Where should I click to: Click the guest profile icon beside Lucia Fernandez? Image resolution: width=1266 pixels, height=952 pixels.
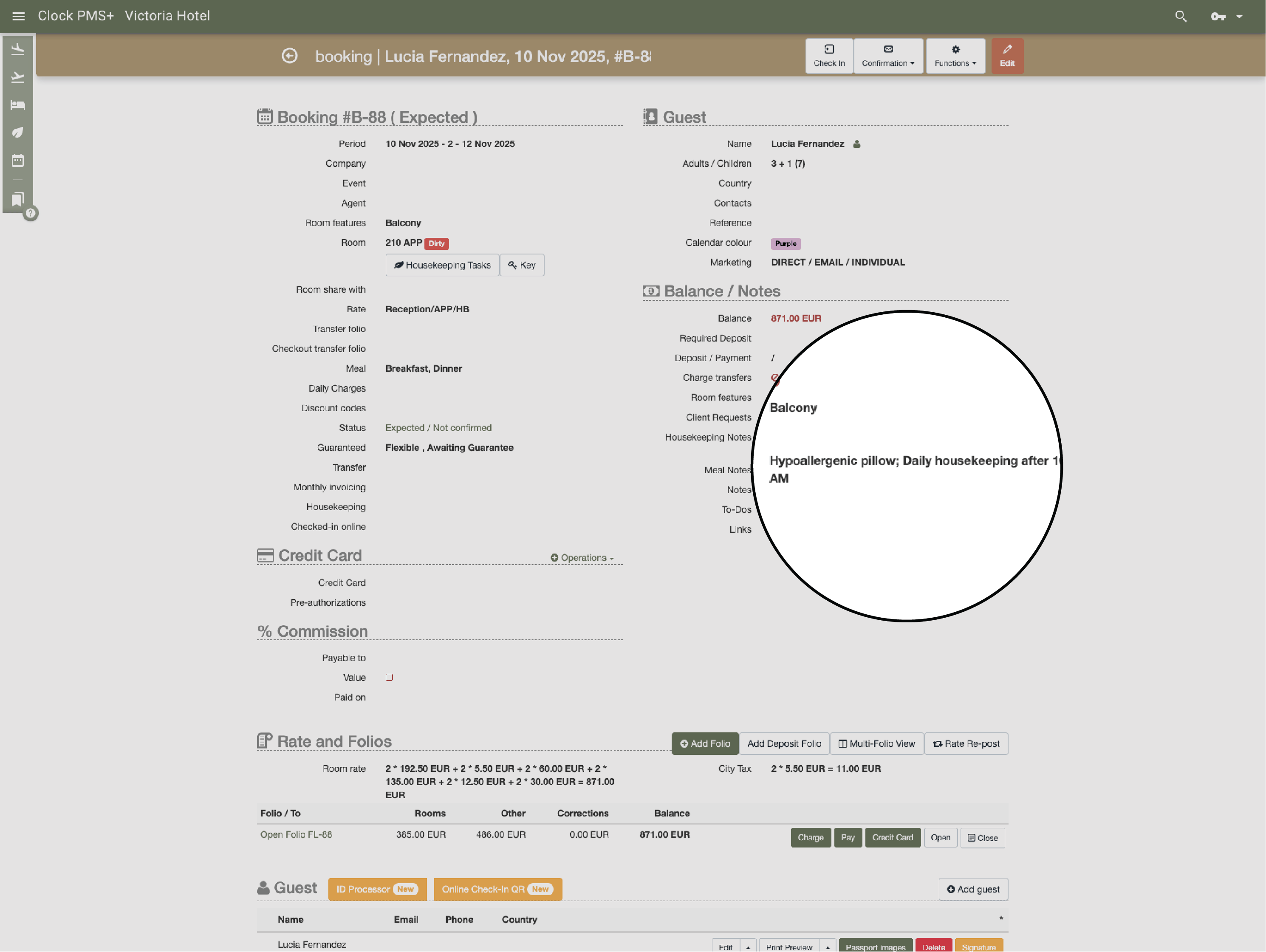856,144
